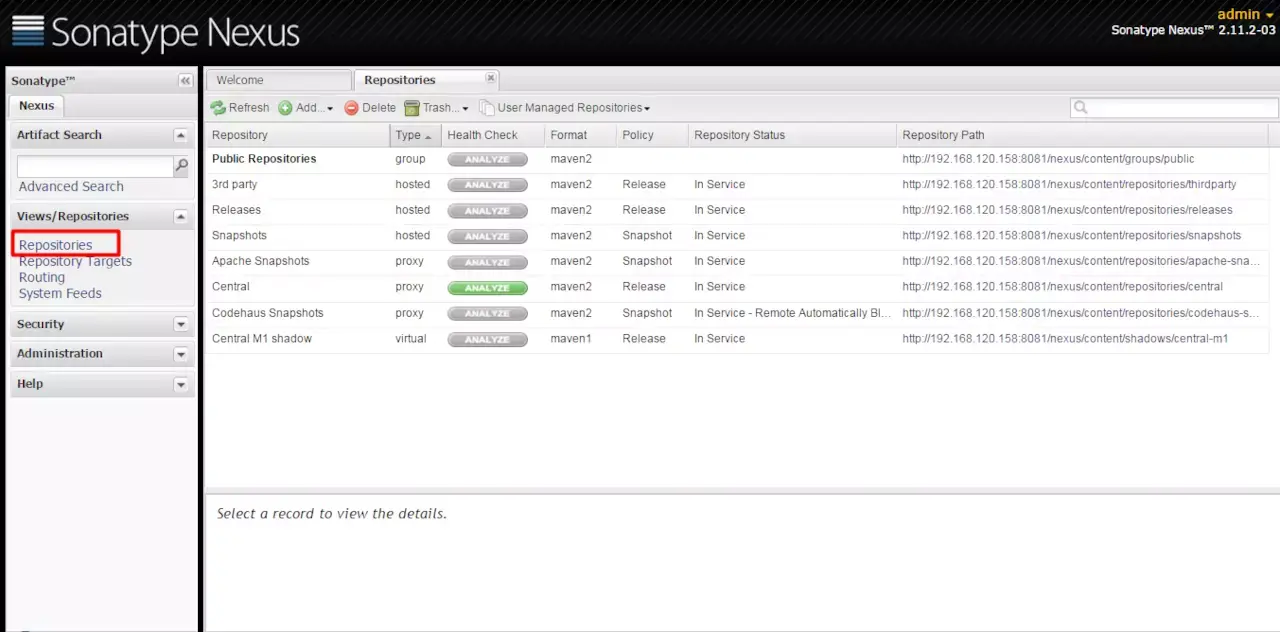Click the repositories/thirdparty path

[1069, 185]
